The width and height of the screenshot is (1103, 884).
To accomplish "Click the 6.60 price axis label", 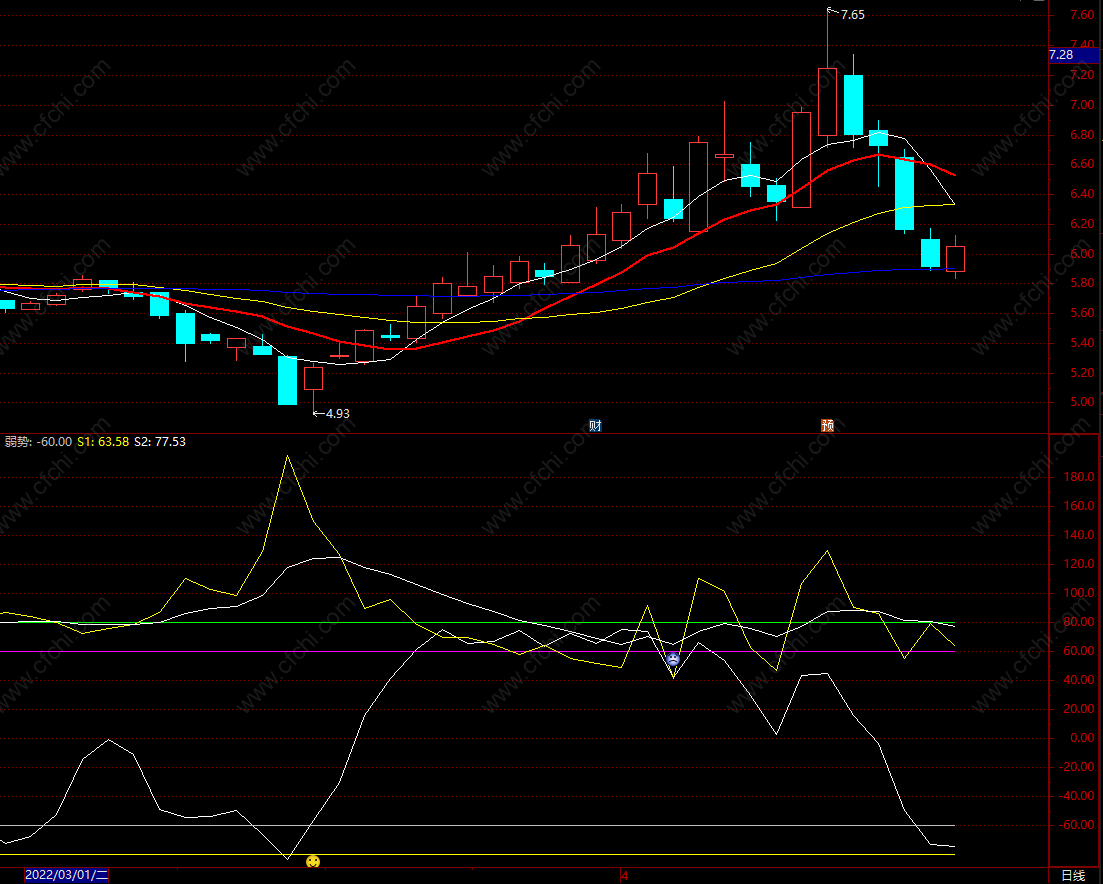I will [1082, 164].
